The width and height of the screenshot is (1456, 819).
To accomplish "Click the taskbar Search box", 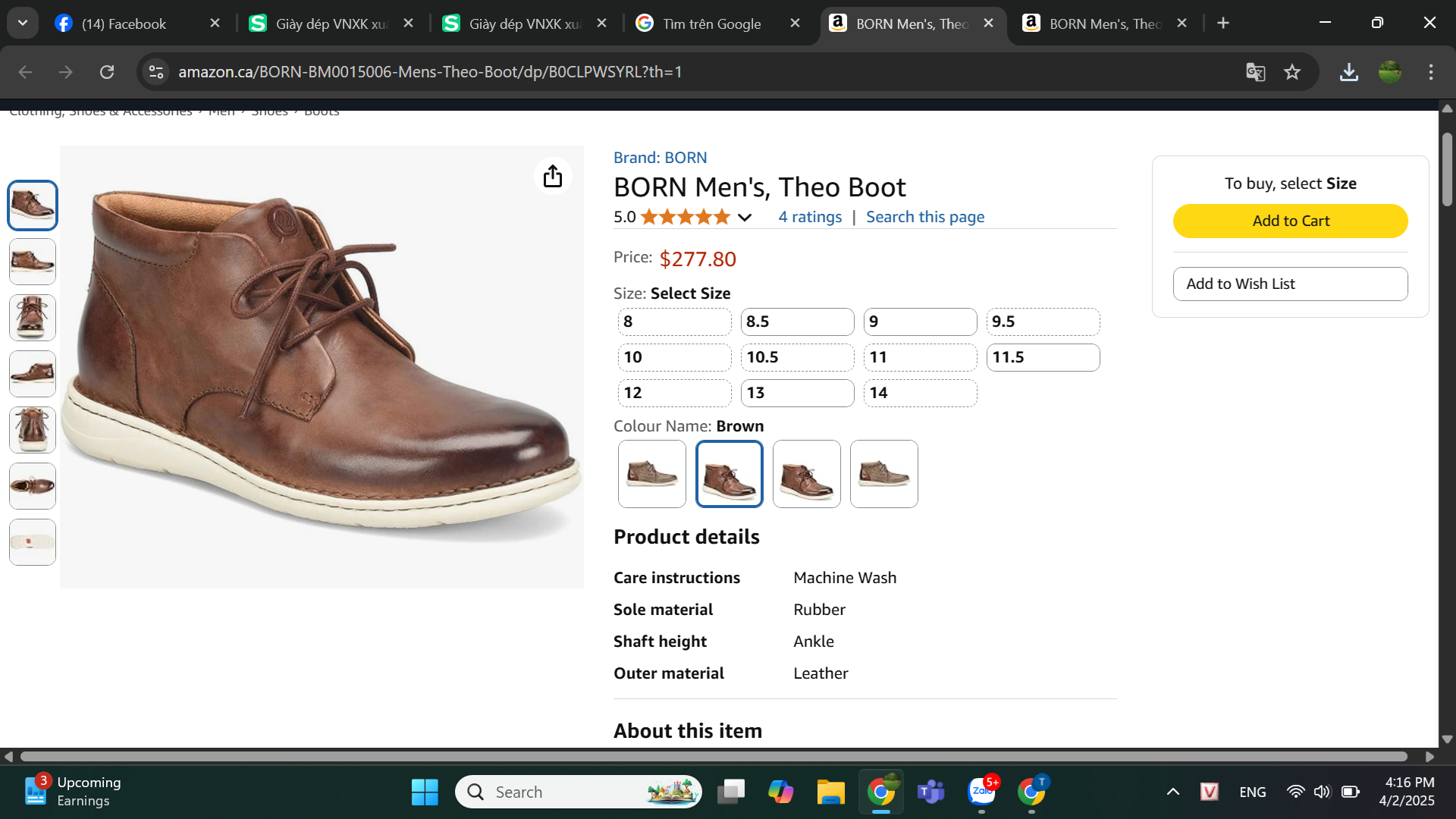I will pyautogui.click(x=578, y=792).
